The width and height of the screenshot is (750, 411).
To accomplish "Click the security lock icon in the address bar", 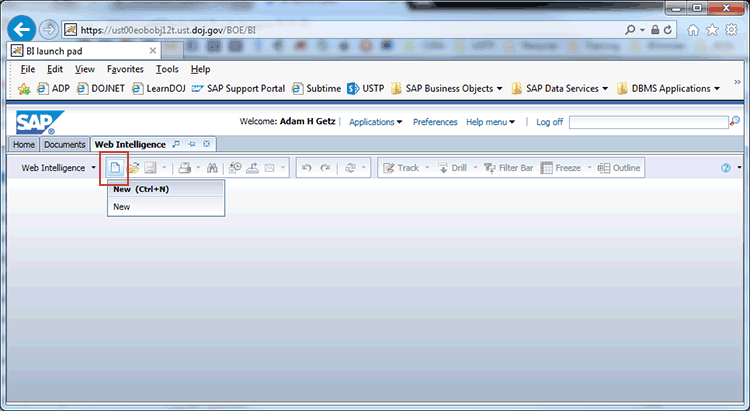I will [x=655, y=30].
